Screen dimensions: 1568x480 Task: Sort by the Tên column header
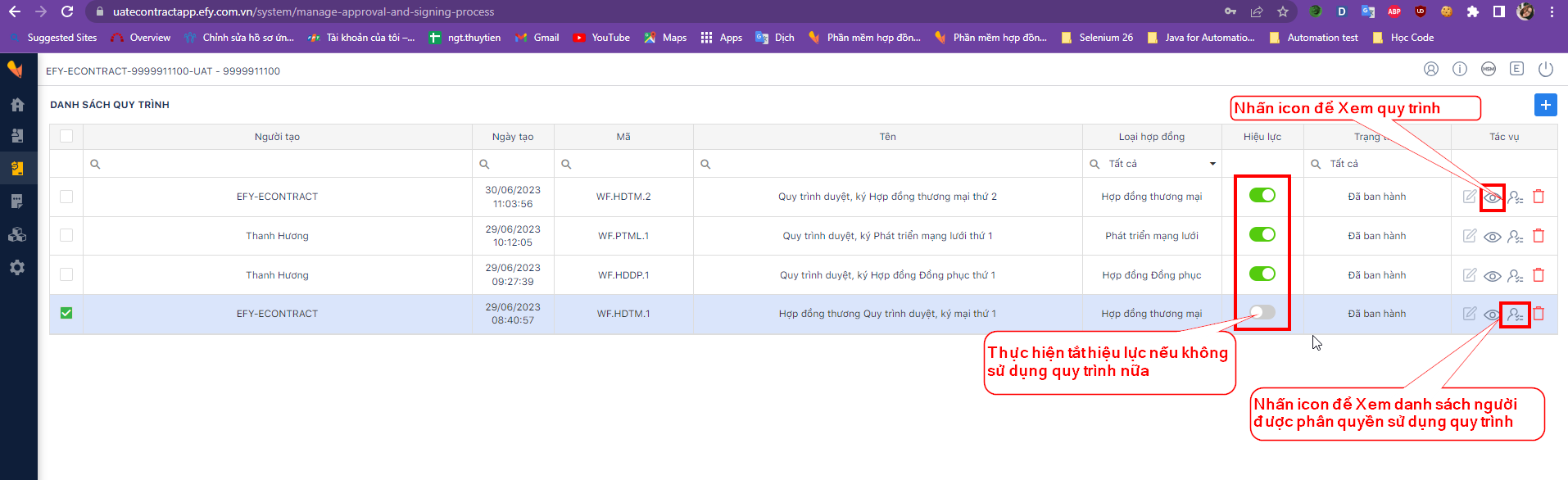coord(888,137)
